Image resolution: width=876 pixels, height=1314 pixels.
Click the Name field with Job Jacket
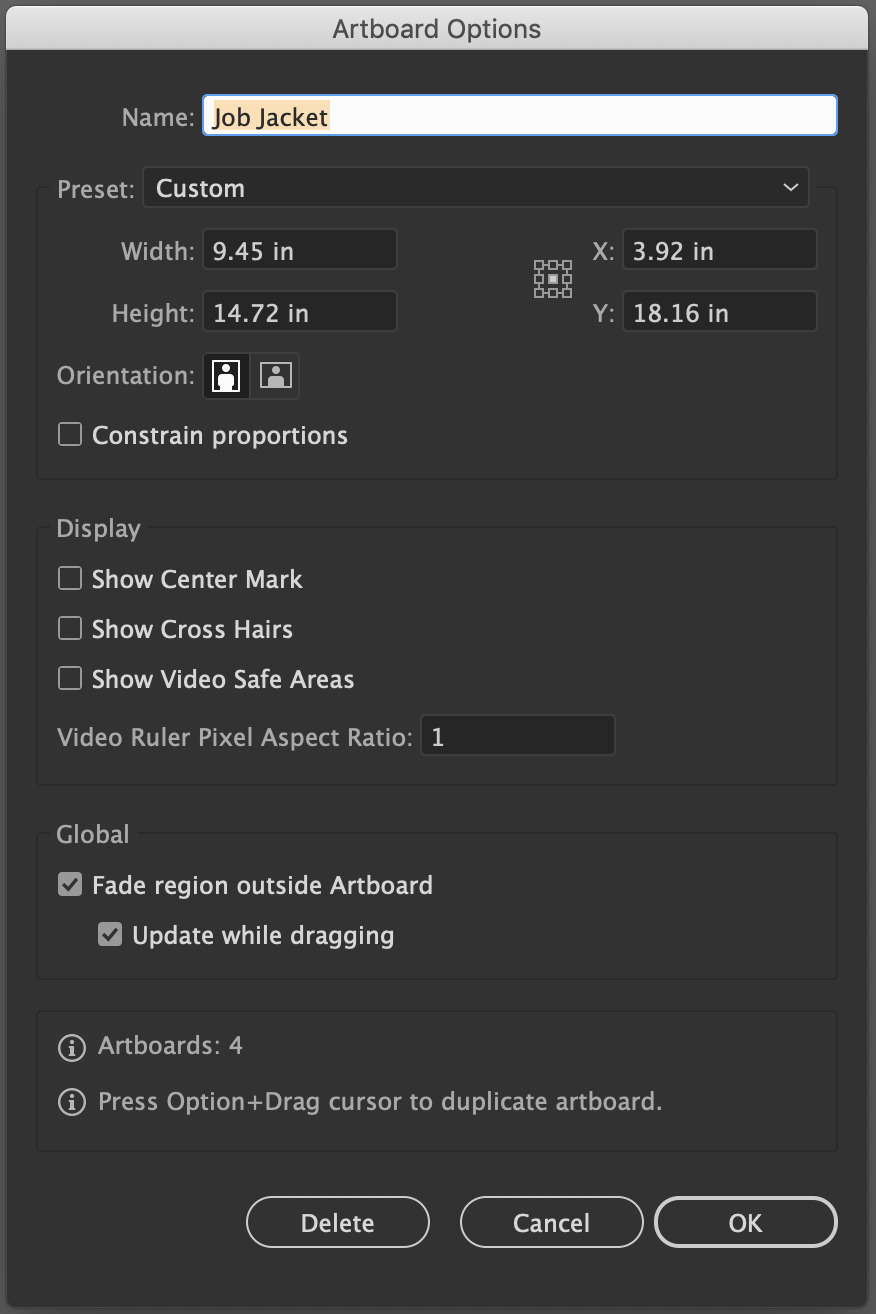point(520,116)
